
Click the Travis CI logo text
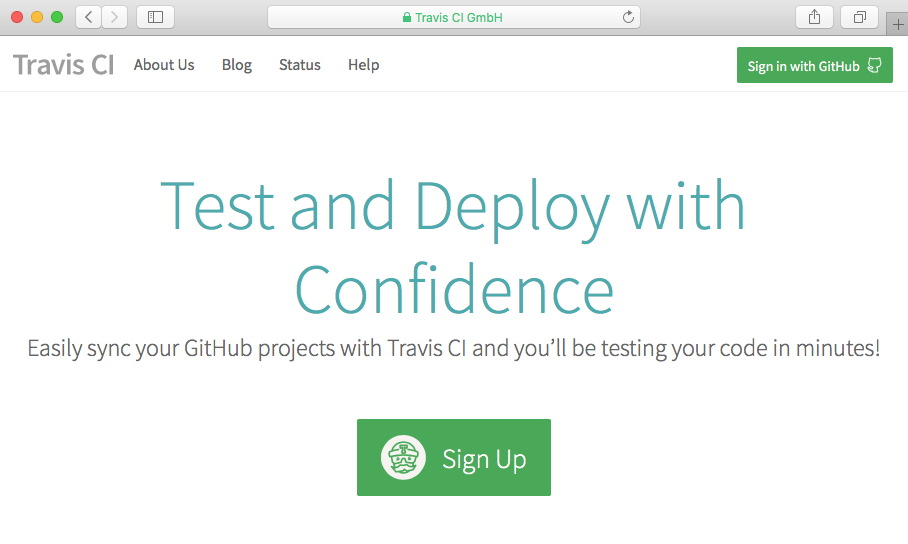tap(63, 65)
